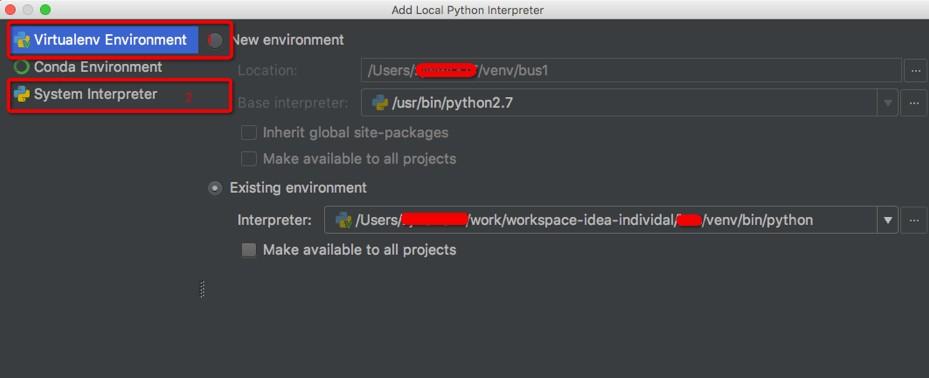This screenshot has height=378, width=929.
Task: Select the New environment radio button
Action: (x=215, y=40)
